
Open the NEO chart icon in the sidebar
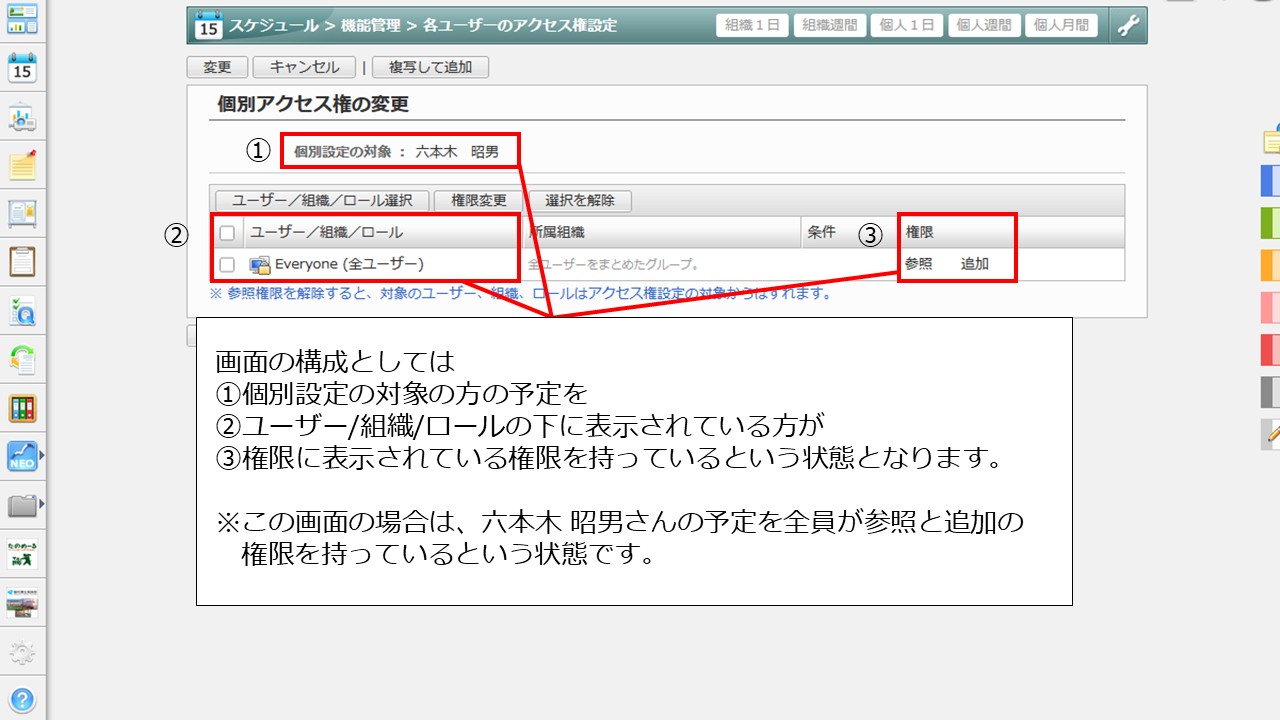(x=21, y=457)
